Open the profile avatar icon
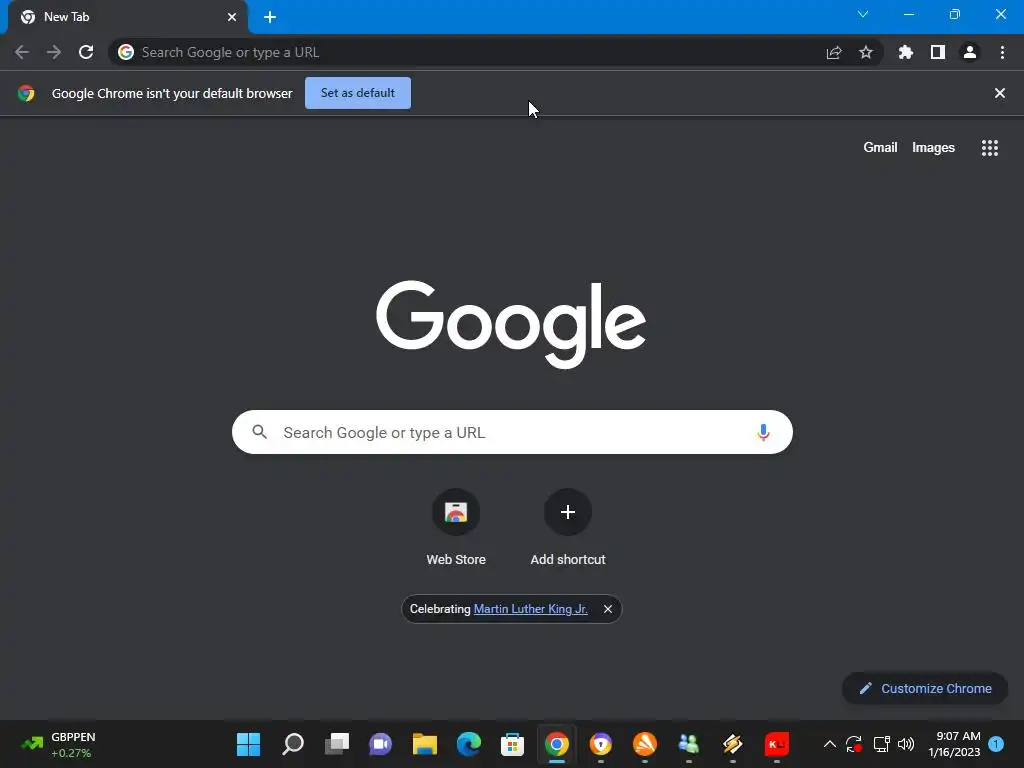The image size is (1024, 768). (970, 52)
